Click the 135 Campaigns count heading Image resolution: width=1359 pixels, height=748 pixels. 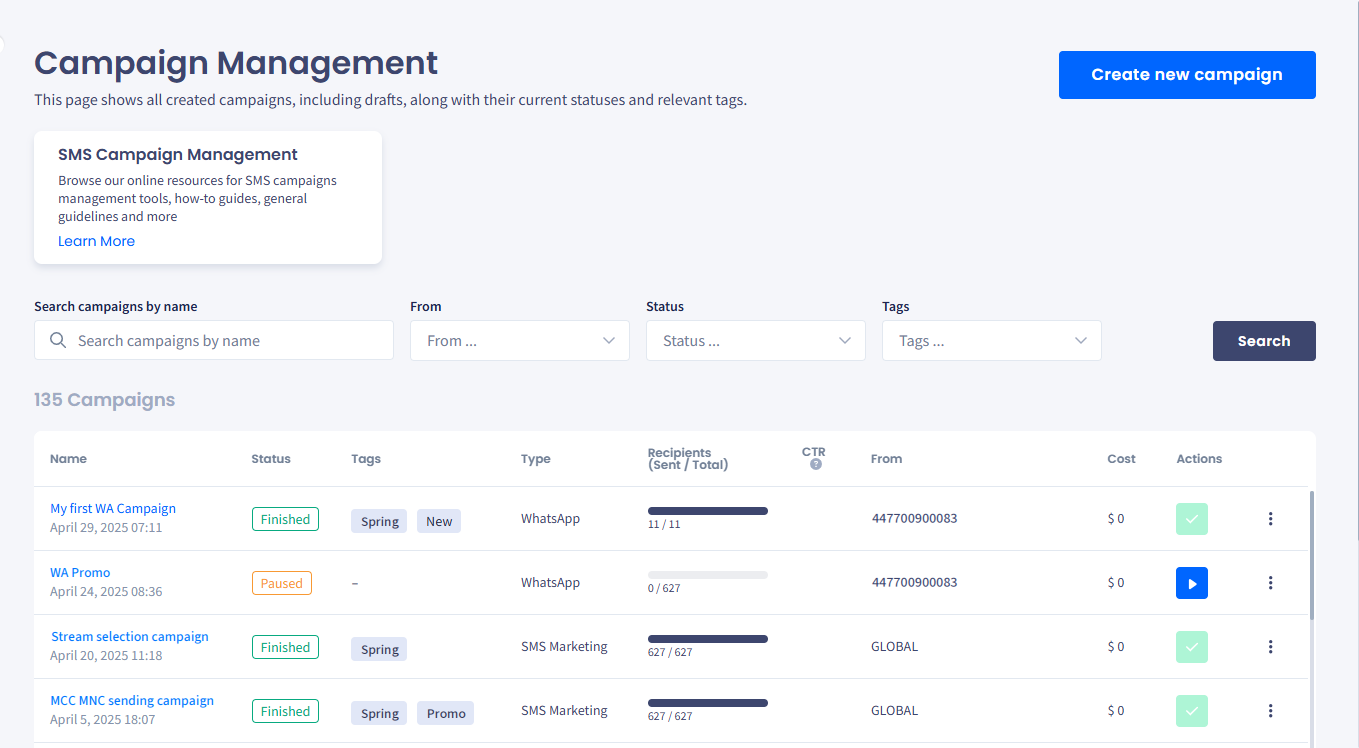(x=105, y=400)
